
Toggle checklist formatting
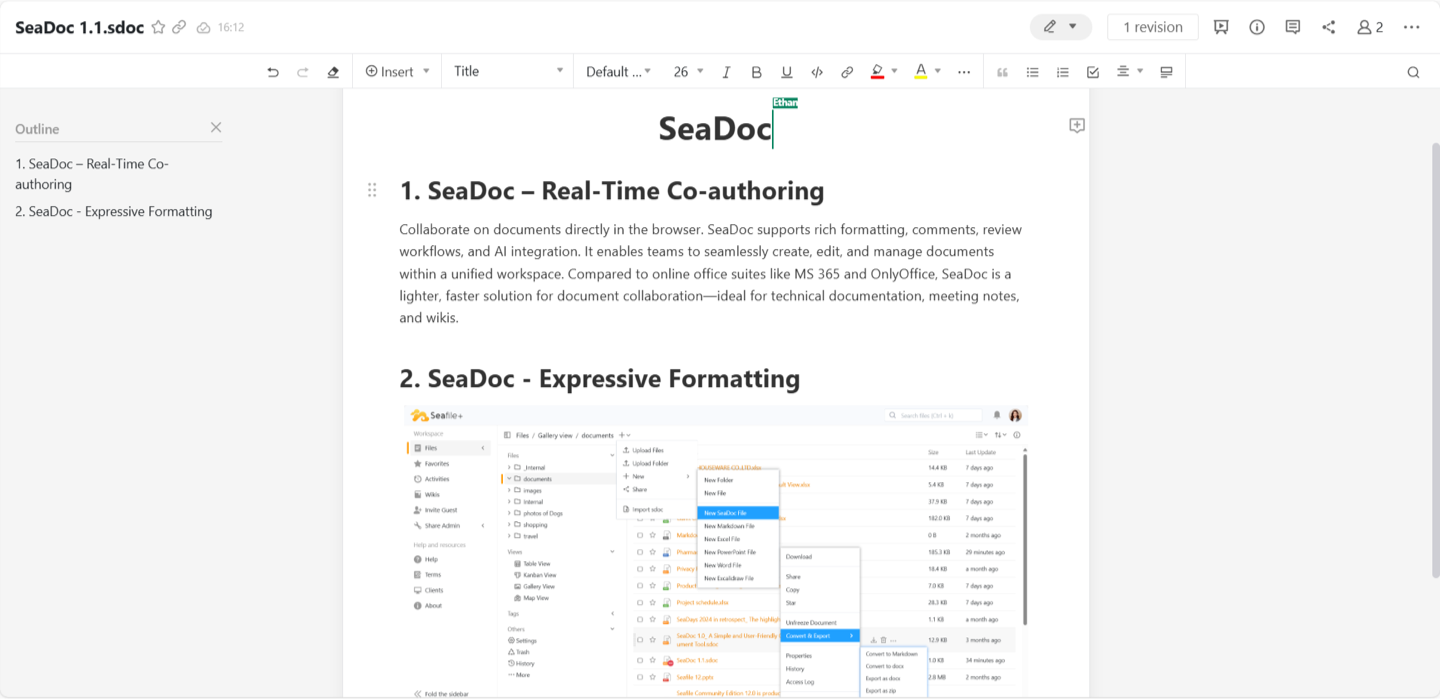click(1093, 72)
